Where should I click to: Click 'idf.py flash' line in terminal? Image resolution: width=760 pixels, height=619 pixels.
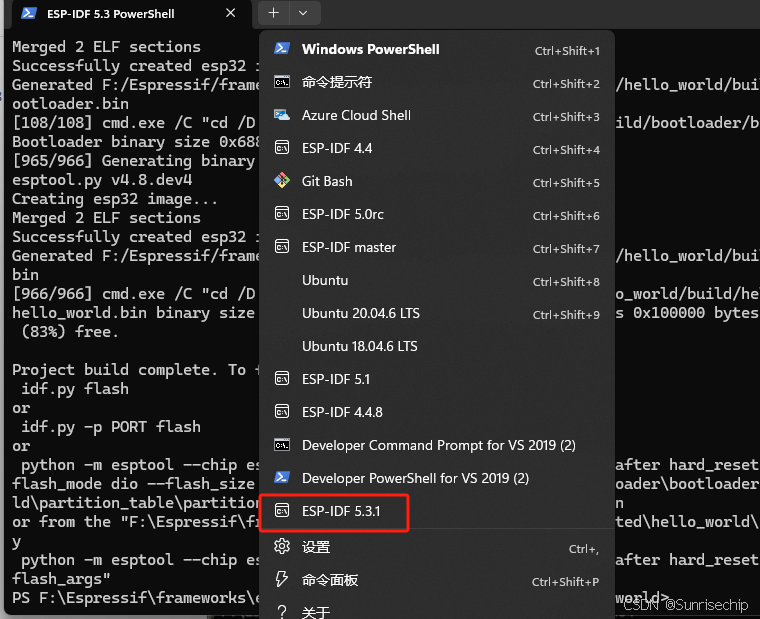click(x=75, y=389)
